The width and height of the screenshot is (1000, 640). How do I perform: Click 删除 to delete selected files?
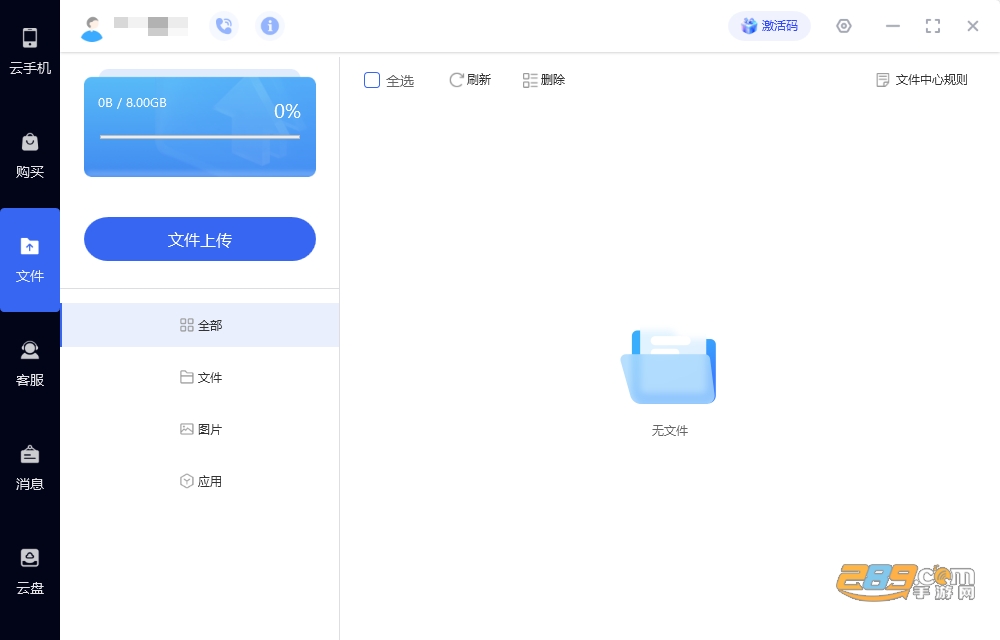coord(544,80)
